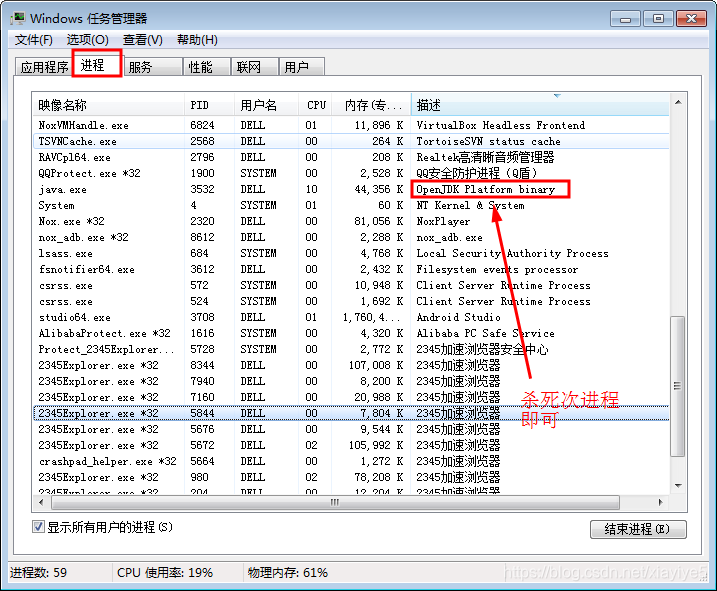Image resolution: width=717 pixels, height=591 pixels.
Task: Select 2345Explorer.exe with PID 5844
Action: (x=351, y=414)
